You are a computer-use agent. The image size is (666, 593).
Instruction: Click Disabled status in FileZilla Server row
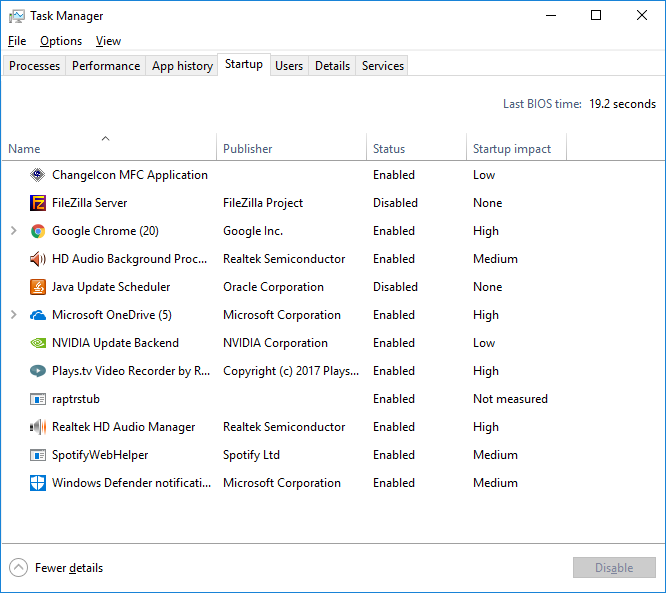tap(395, 203)
